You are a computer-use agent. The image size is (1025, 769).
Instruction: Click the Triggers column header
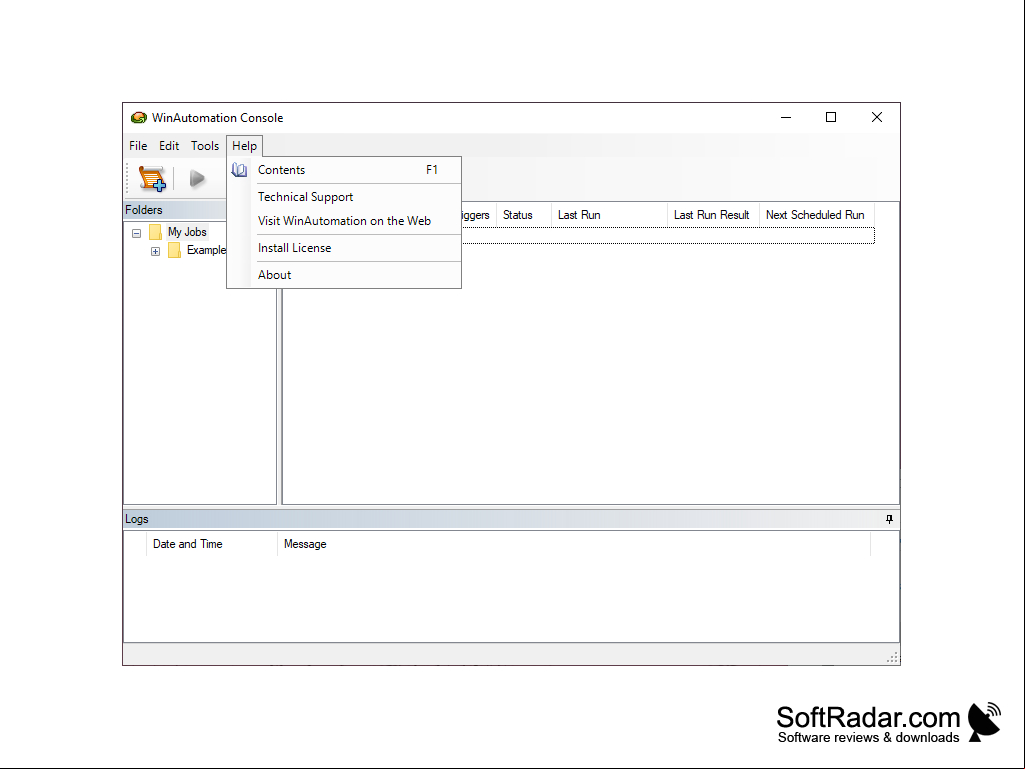479,215
